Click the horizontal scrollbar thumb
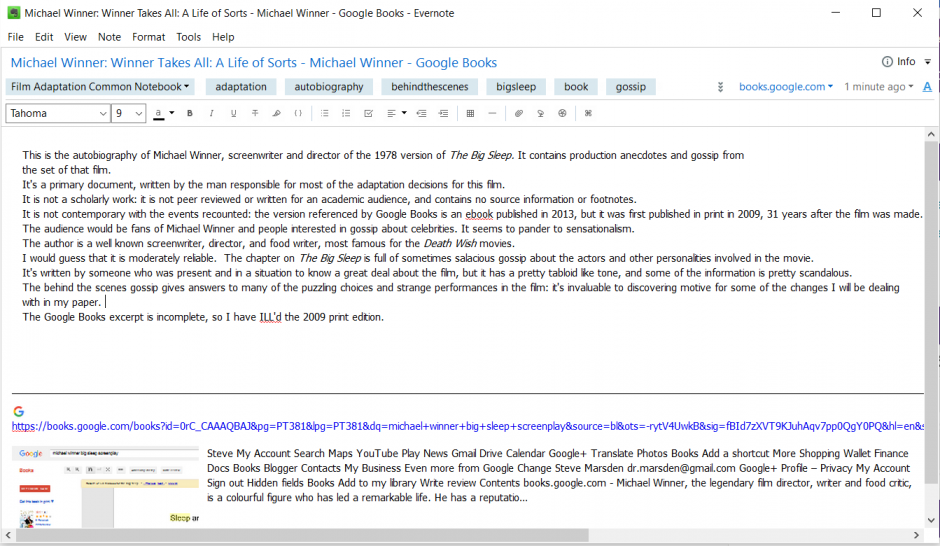940x546 pixels. tap(302, 535)
